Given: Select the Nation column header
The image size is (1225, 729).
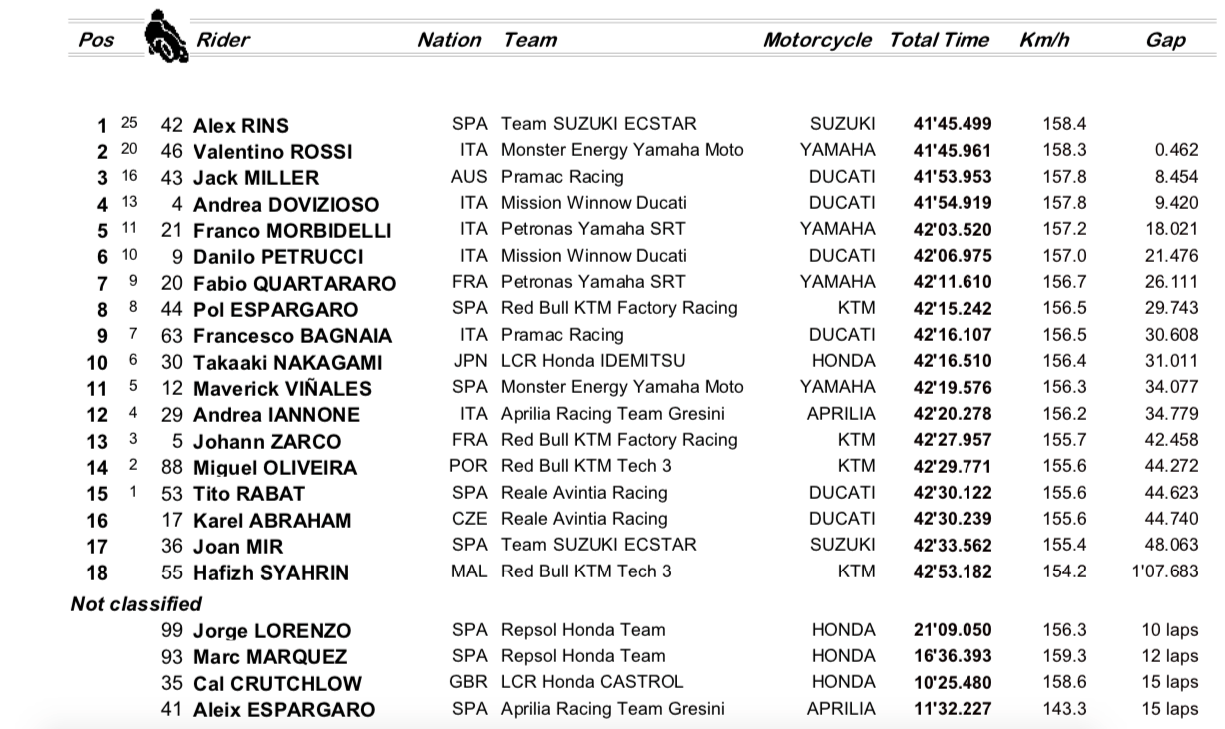Looking at the screenshot, I should tap(449, 40).
